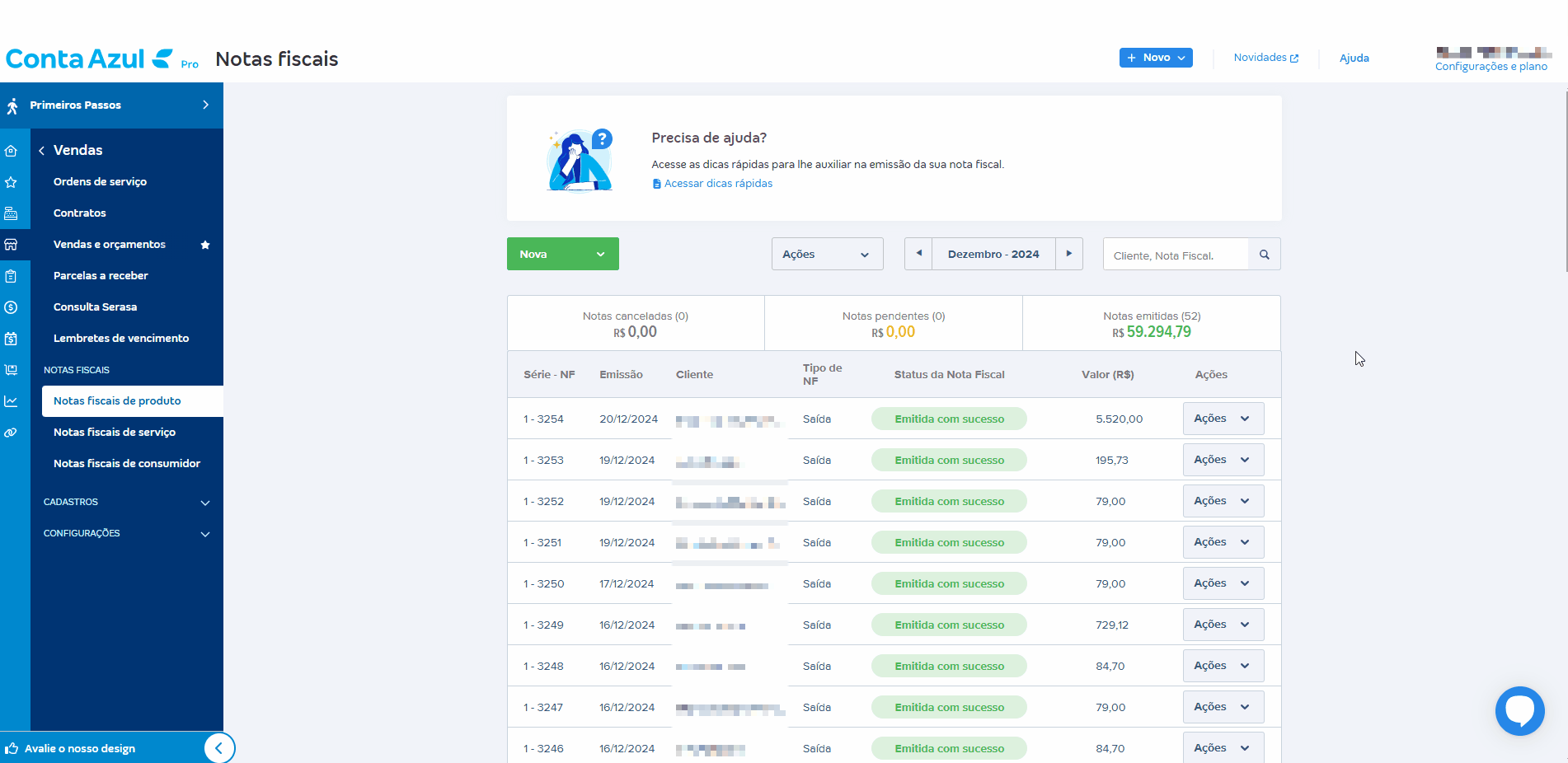The image size is (1568, 763).
Task: Click the magnifier search icon
Action: coord(1264,255)
